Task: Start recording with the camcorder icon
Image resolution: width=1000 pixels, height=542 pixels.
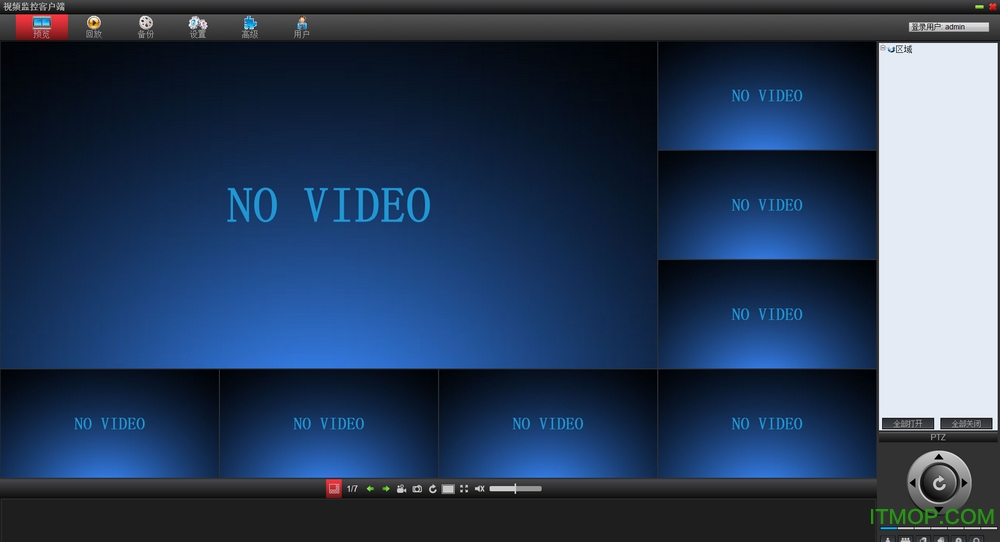Action: [401, 489]
